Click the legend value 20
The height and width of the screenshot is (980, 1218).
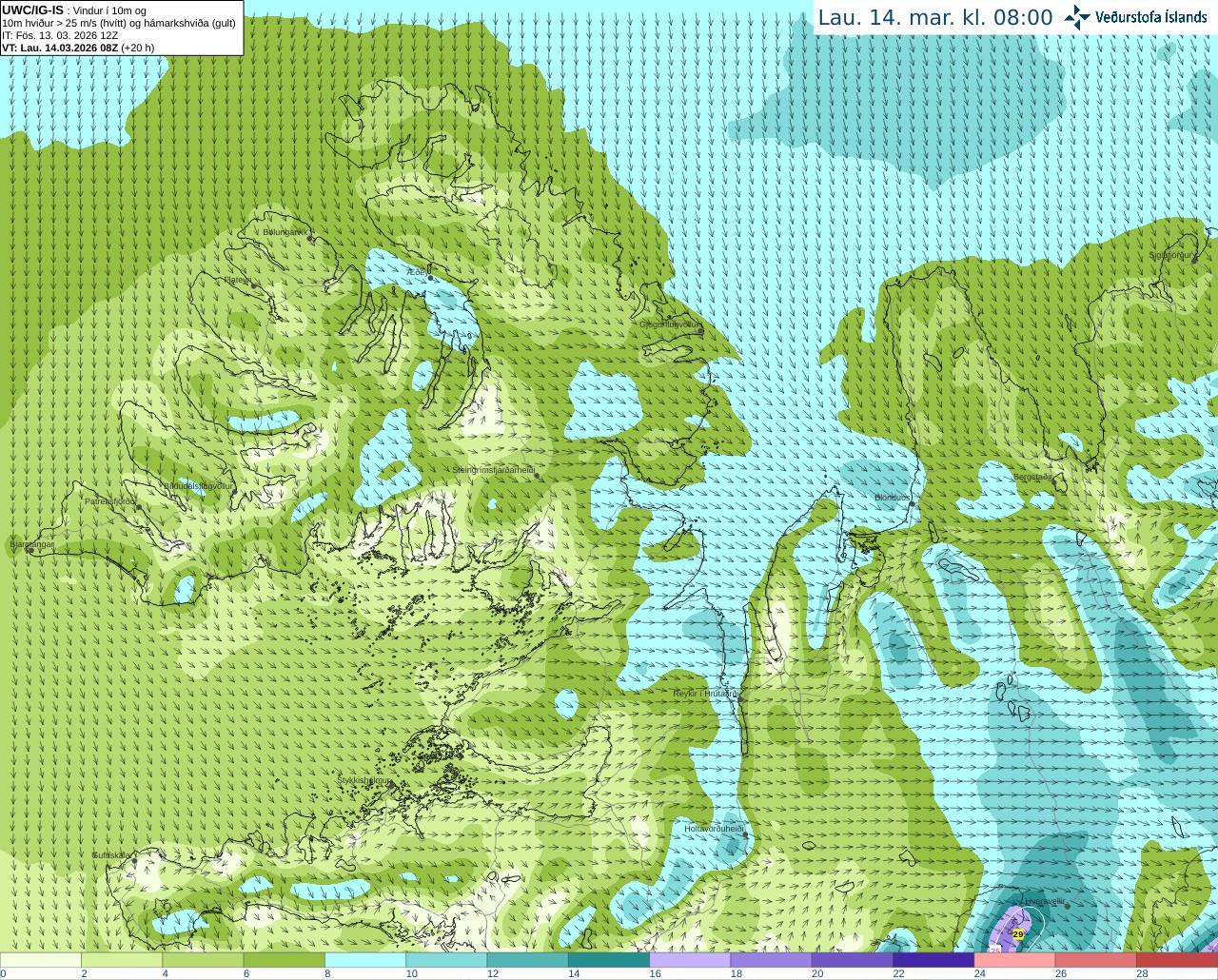click(817, 973)
